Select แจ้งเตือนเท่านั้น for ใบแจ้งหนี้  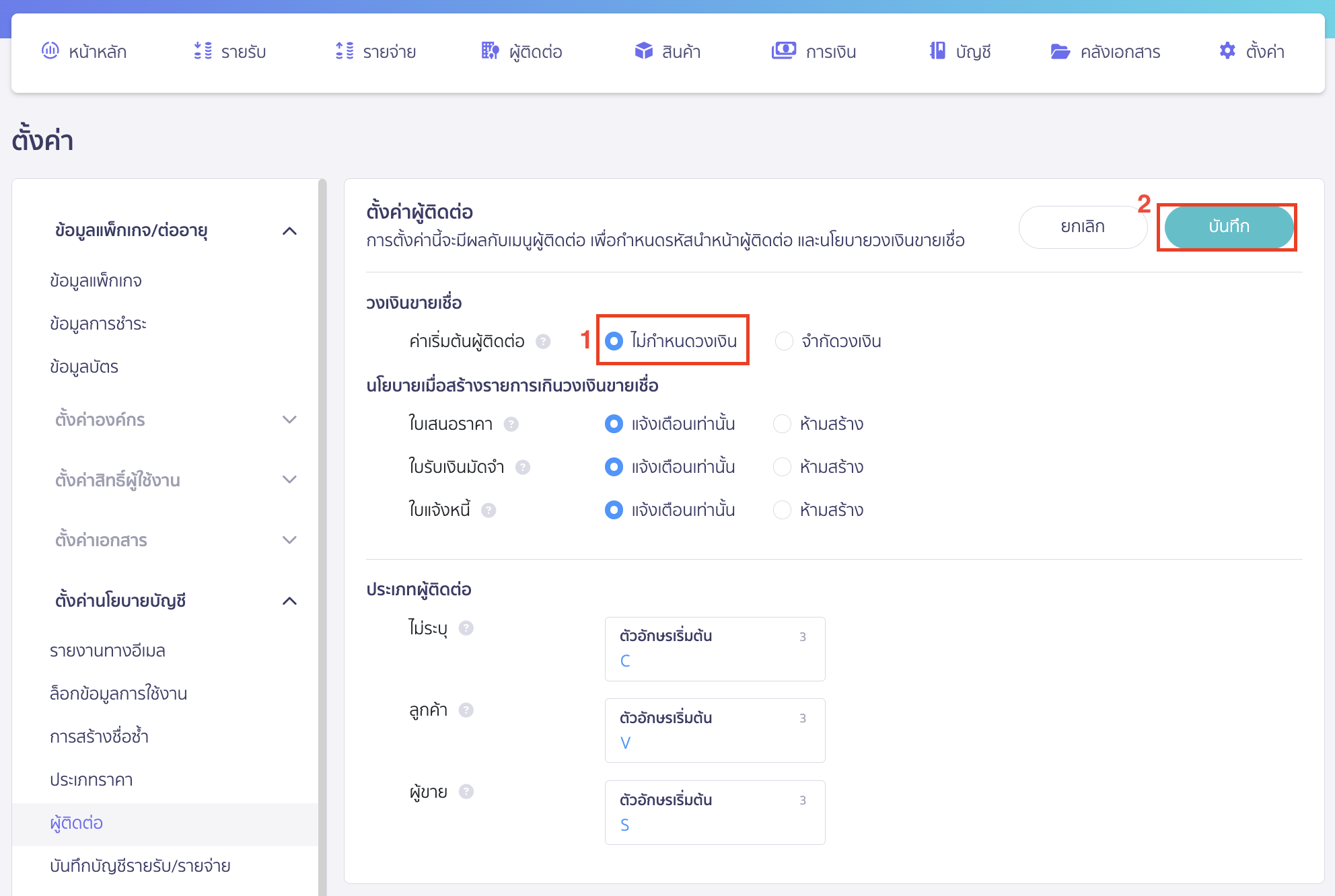click(x=614, y=510)
